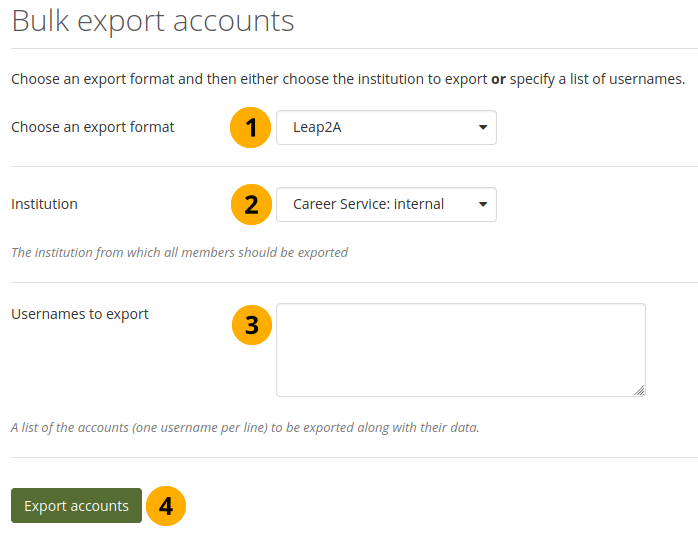The image size is (698, 545).
Task: Click the Bulk export accounts heading
Action: (x=153, y=21)
